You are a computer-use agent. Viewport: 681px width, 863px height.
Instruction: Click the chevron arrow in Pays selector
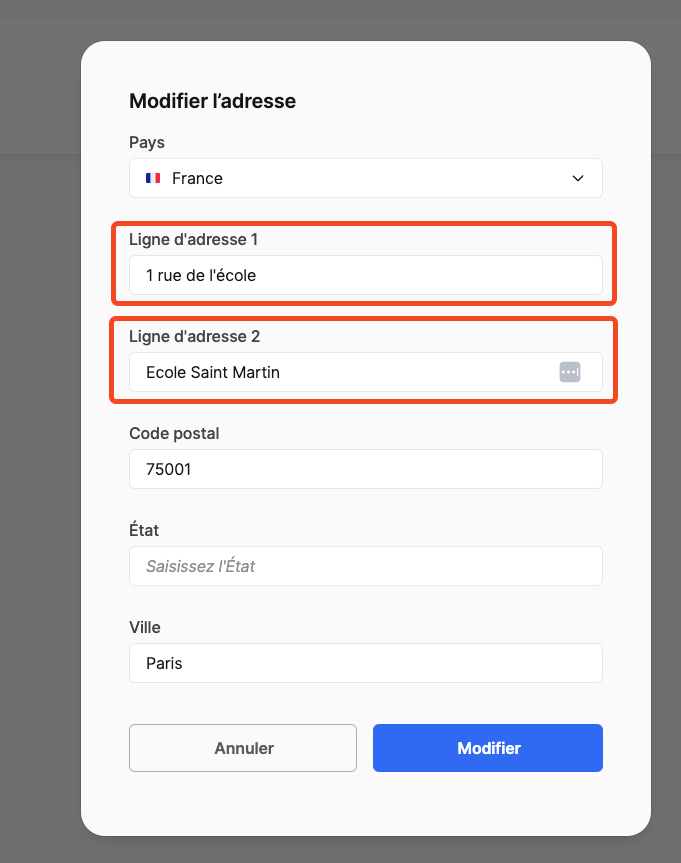[578, 178]
